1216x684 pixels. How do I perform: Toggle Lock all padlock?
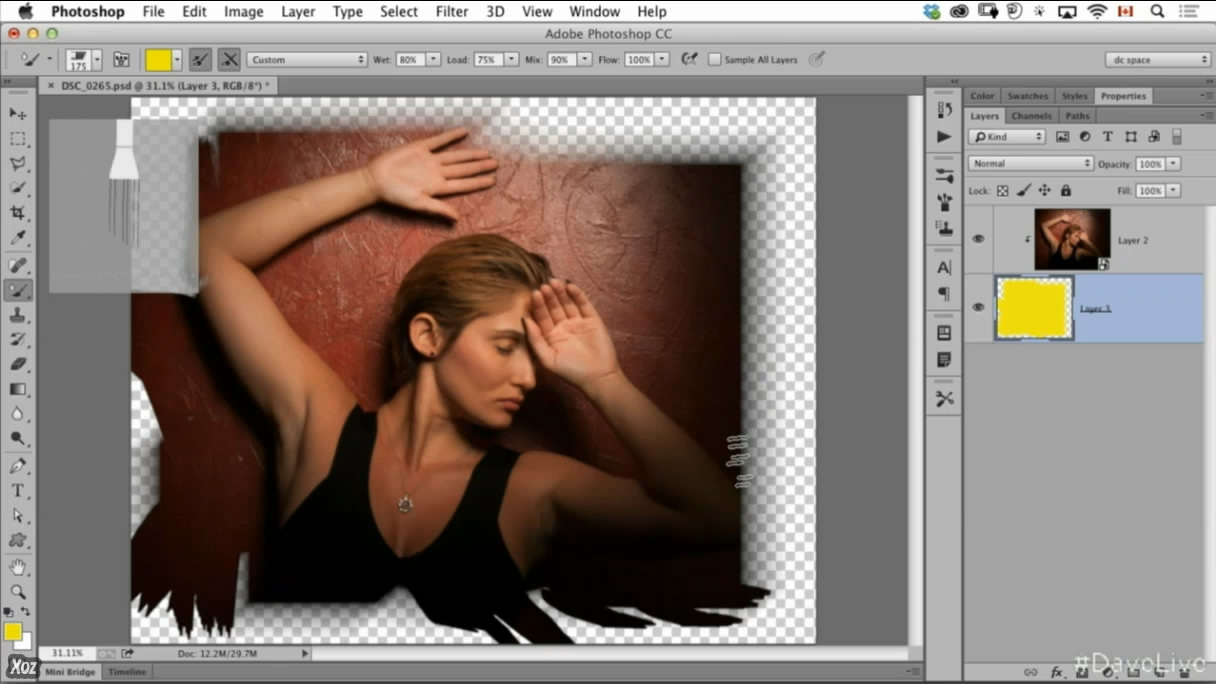[x=1065, y=190]
